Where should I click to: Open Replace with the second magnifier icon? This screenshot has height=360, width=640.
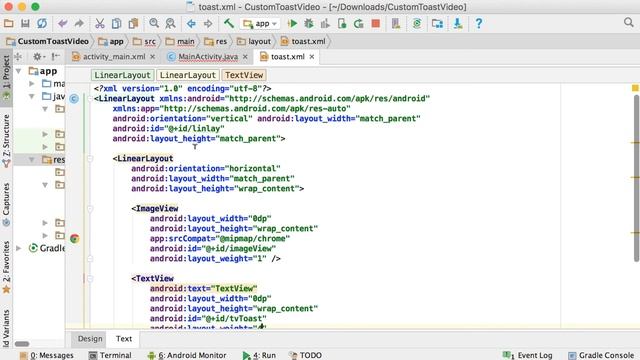coord(170,24)
